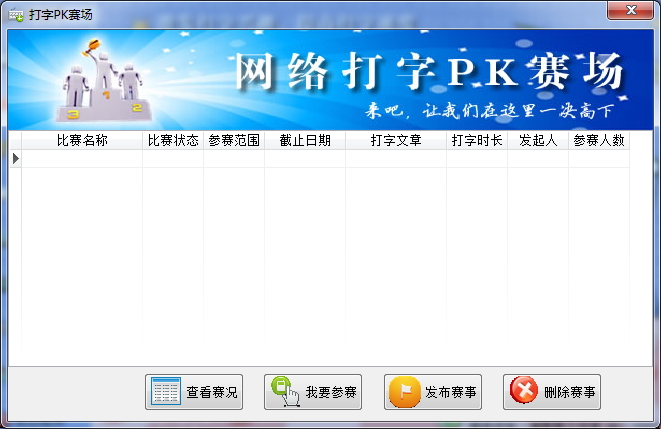The image size is (661, 429).
Task: Close the 打字PK赛场 window
Action: (x=630, y=10)
